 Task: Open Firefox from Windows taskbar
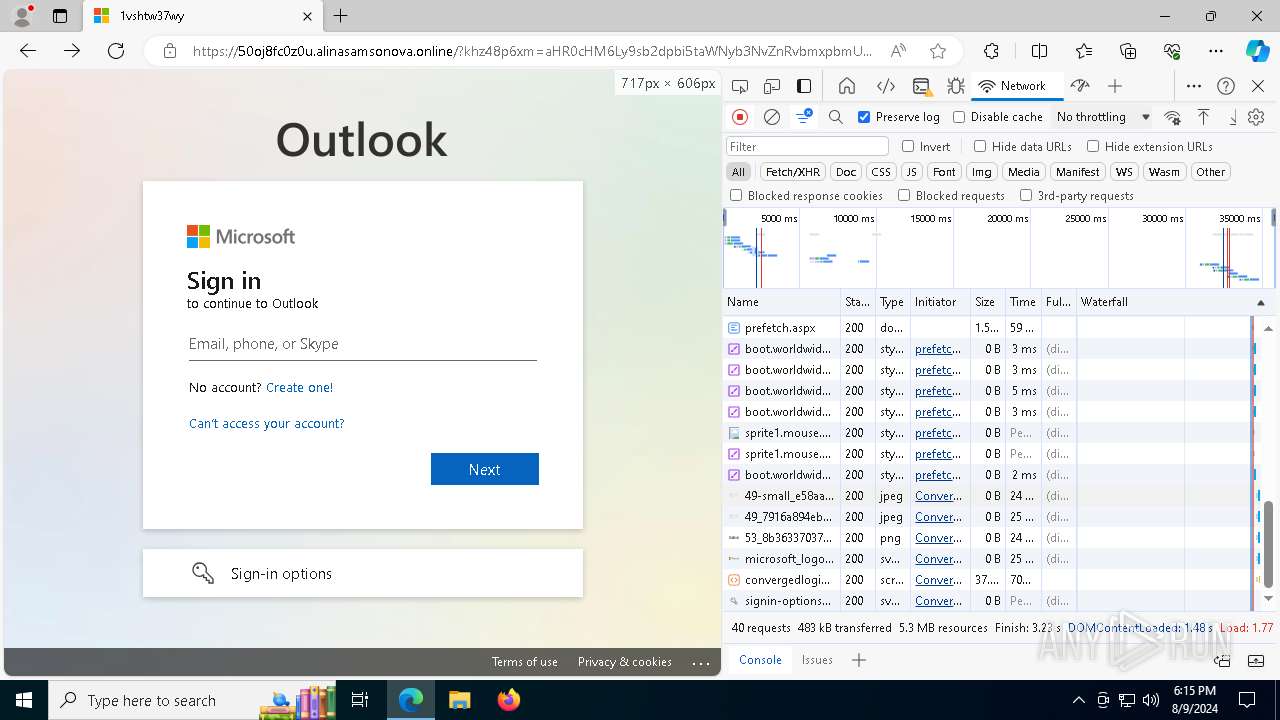point(509,700)
